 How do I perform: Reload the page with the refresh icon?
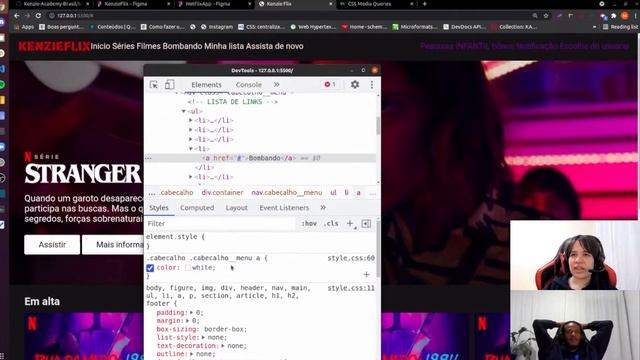point(38,16)
